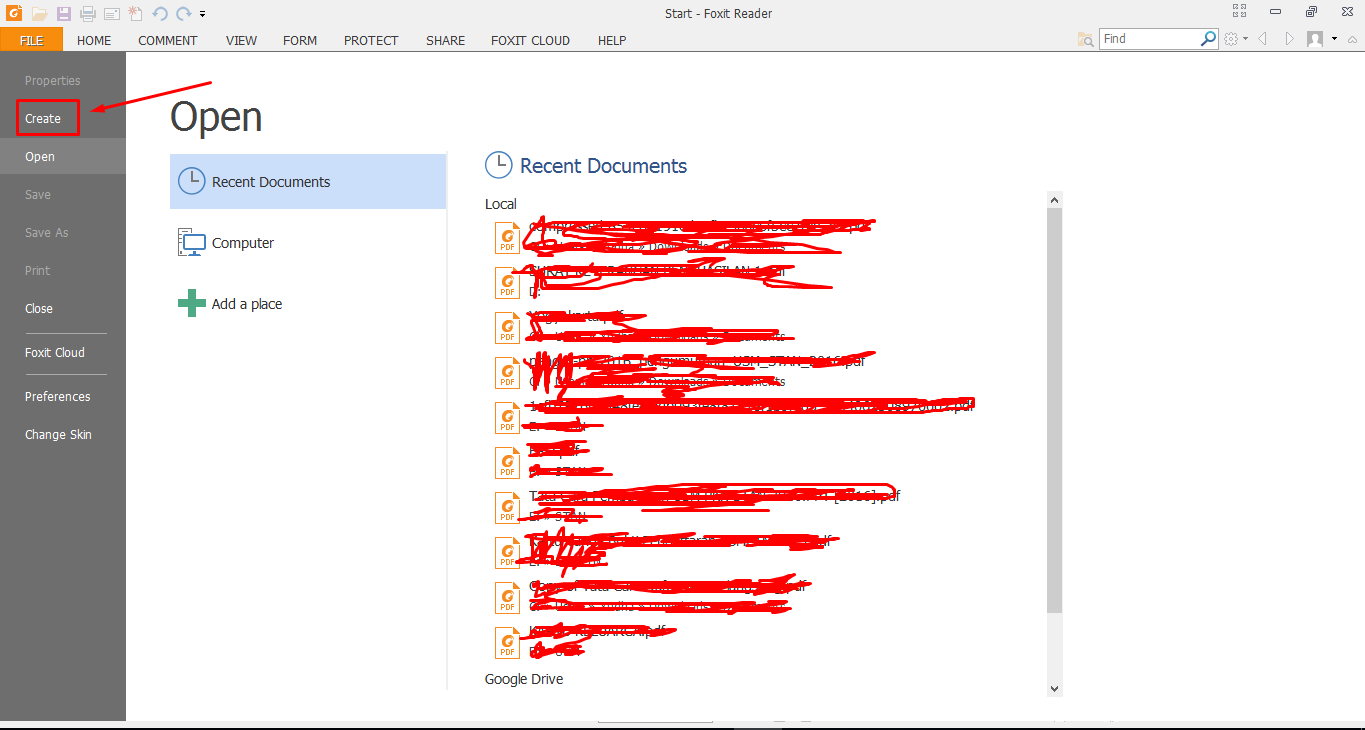Click the scrollbar down arrow in recent list
The width and height of the screenshot is (1365, 730).
[x=1054, y=688]
